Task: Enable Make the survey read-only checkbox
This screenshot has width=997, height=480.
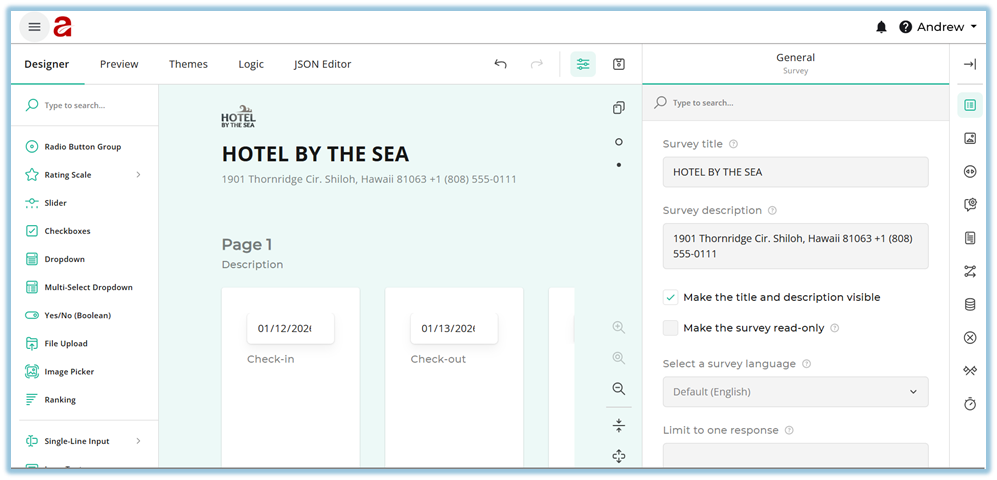Action: (671, 328)
